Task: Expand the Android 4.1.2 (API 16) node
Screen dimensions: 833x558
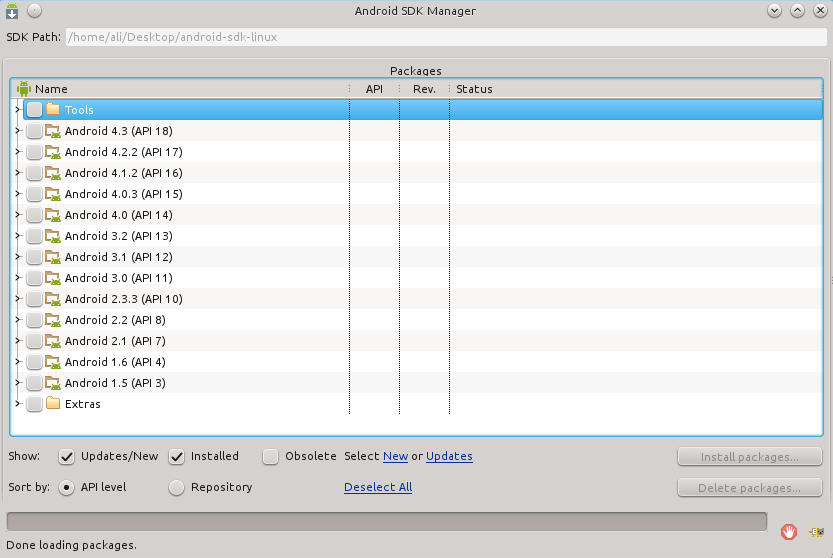Action: point(18,173)
